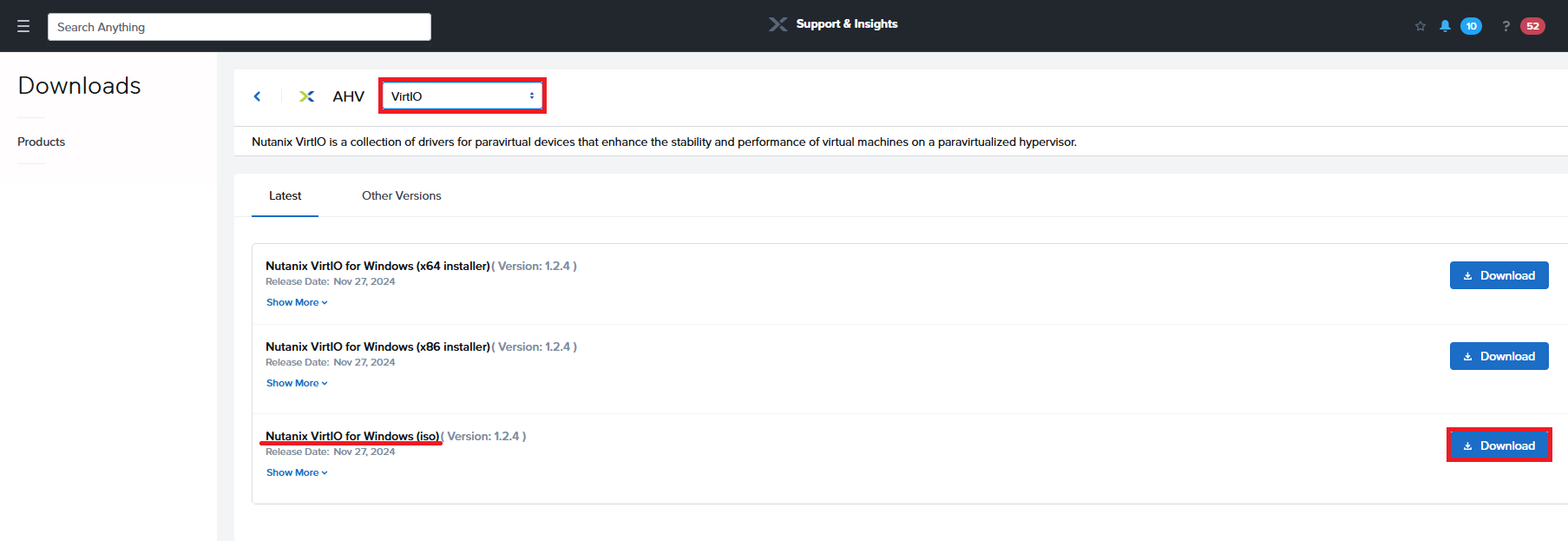Click the x86 installer Version: 1.2.4 text

coord(535,346)
